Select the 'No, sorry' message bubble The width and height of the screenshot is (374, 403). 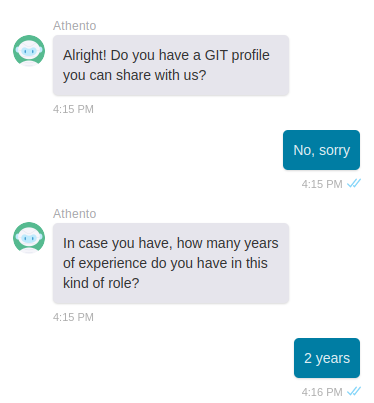[x=321, y=150]
